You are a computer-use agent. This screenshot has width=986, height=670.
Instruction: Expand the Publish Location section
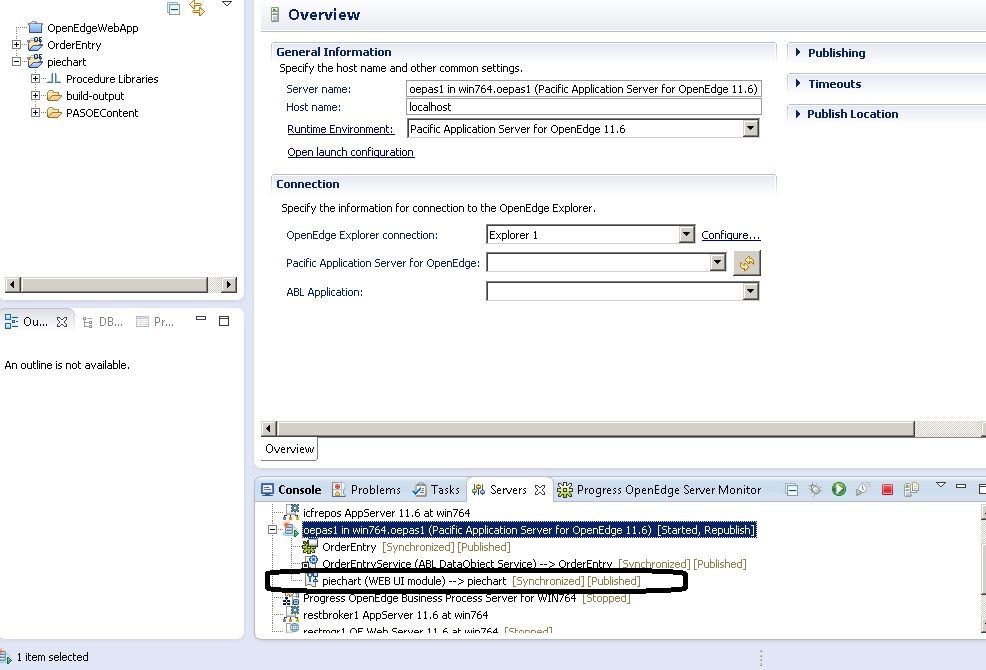799,114
